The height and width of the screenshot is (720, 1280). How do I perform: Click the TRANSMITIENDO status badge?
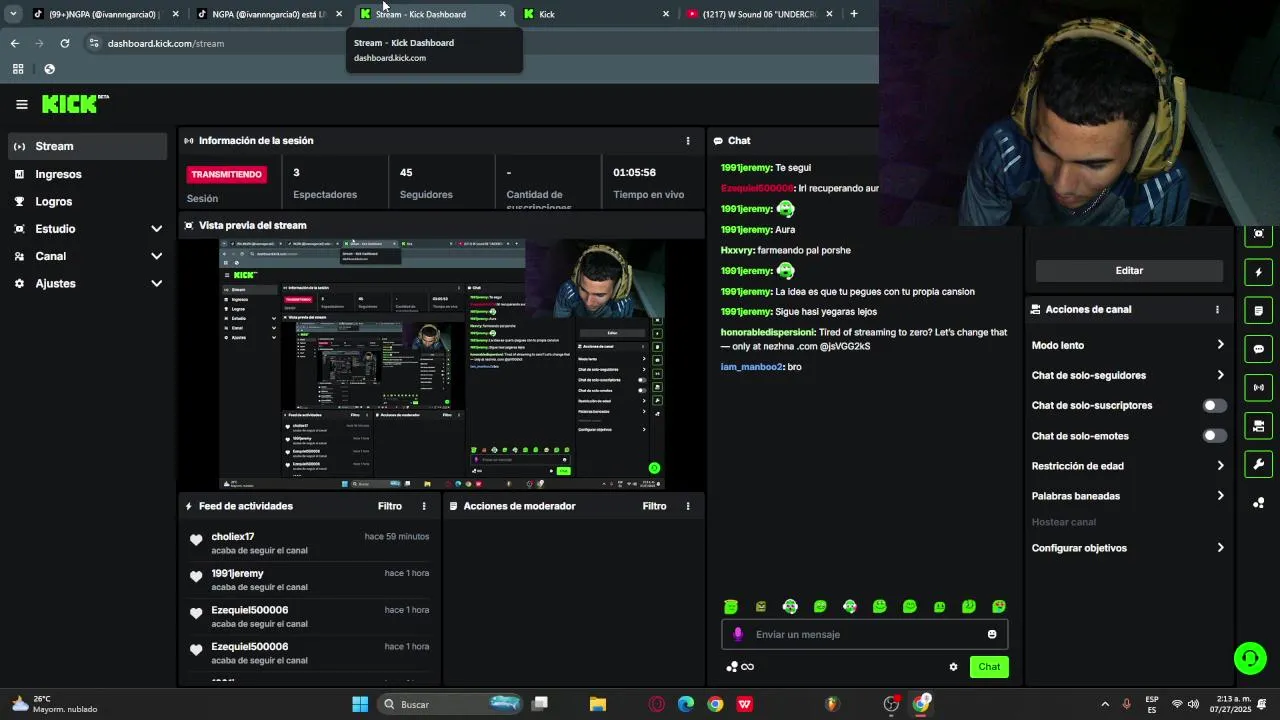[x=227, y=174]
